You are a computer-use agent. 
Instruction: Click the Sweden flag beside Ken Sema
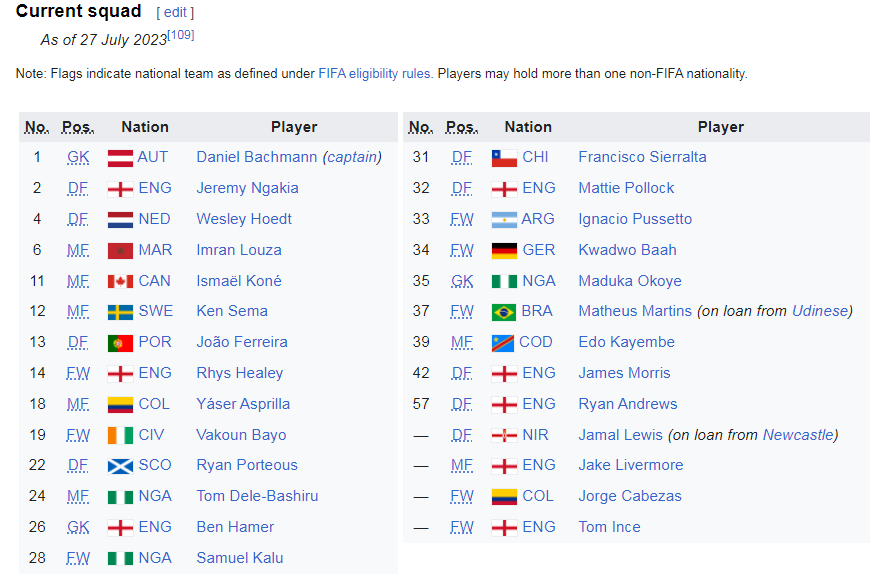pos(120,312)
